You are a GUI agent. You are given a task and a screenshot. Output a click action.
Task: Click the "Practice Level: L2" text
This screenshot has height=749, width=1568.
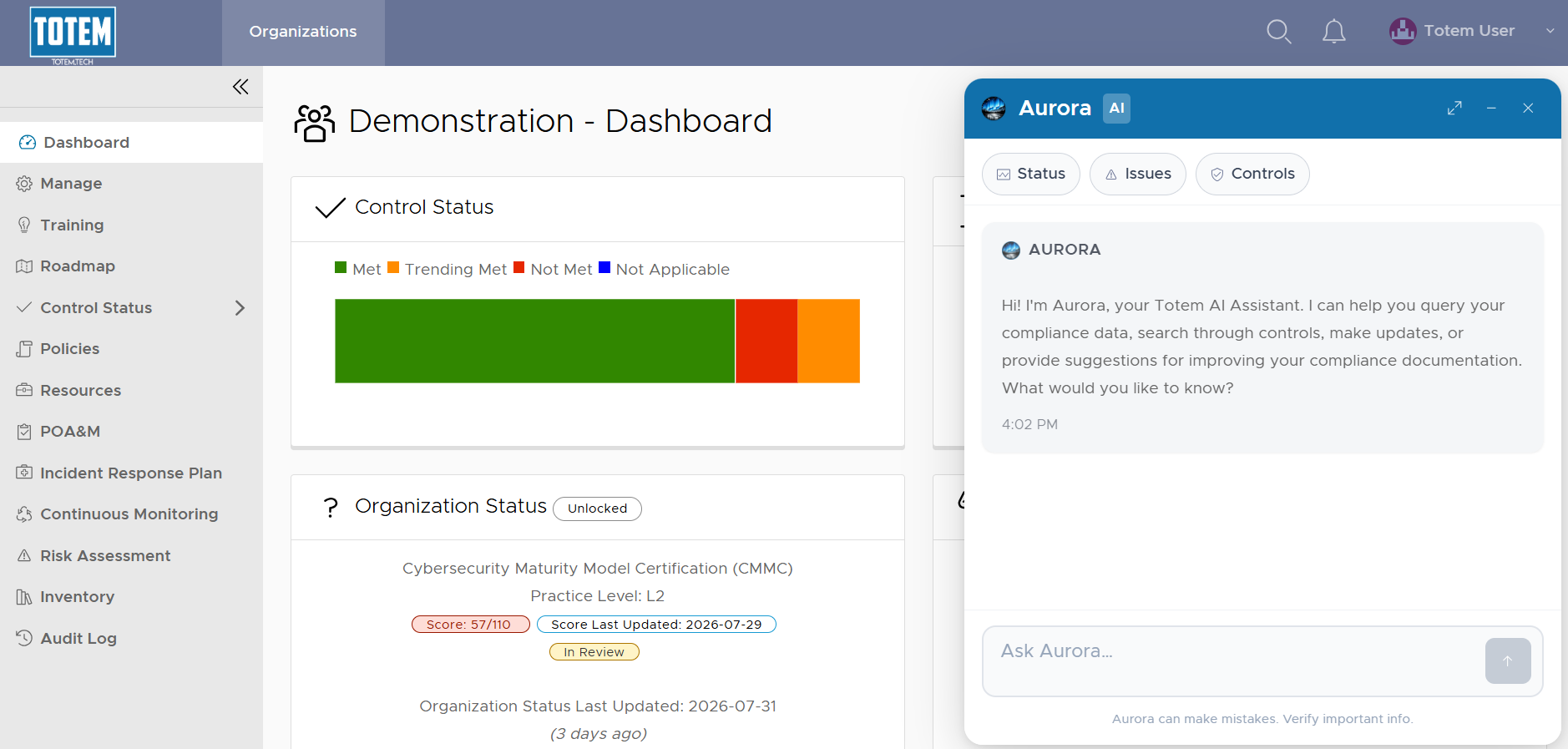tap(598, 596)
